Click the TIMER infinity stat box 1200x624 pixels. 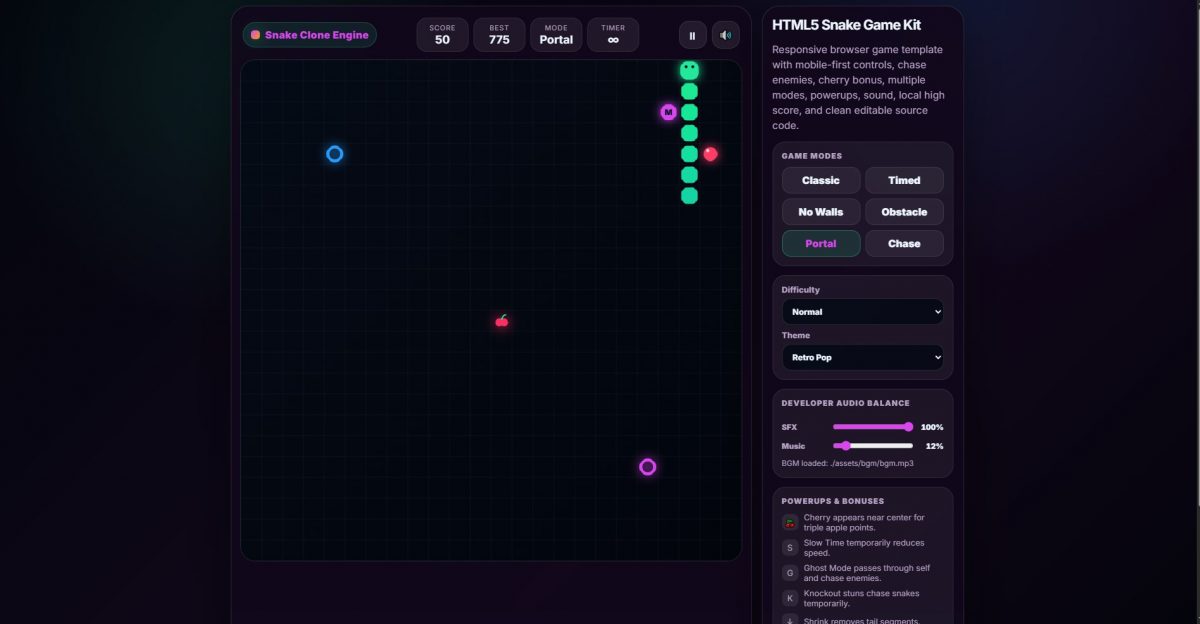(x=613, y=35)
